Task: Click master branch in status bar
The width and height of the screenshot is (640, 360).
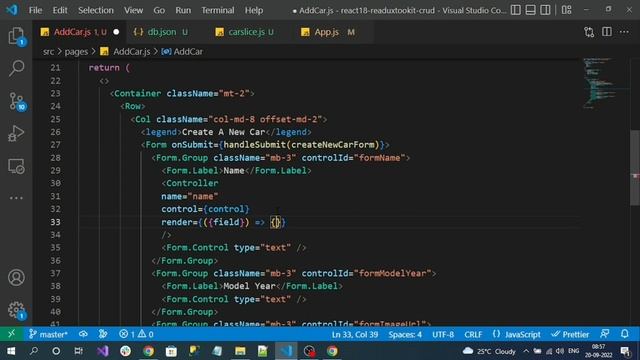Action: pyautogui.click(x=48, y=334)
